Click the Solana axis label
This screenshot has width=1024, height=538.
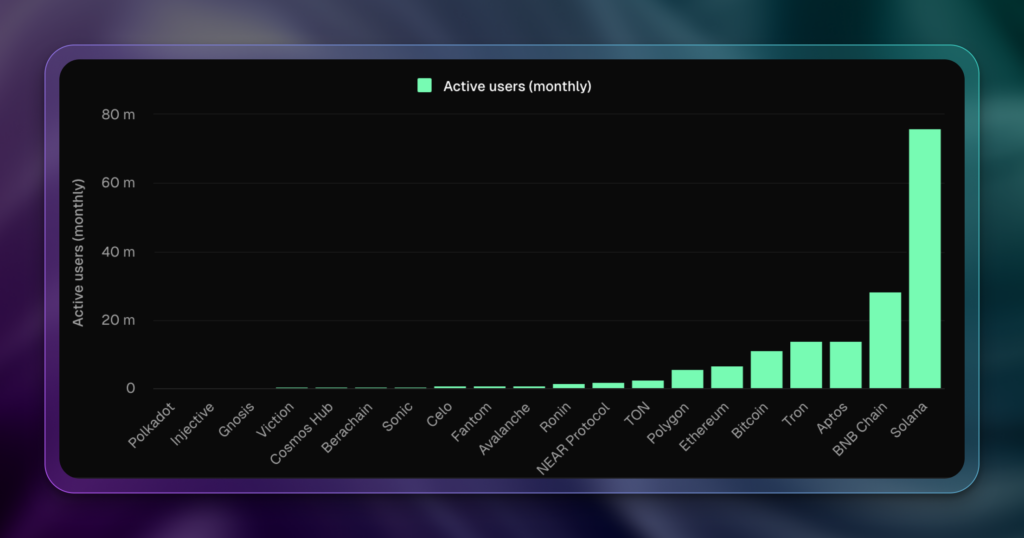pyautogui.click(x=908, y=420)
